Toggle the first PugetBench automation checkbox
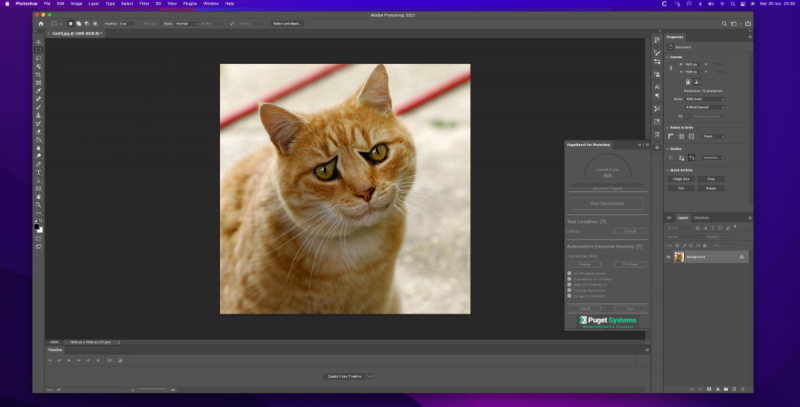Viewport: 800px width, 407px height. pos(570,272)
